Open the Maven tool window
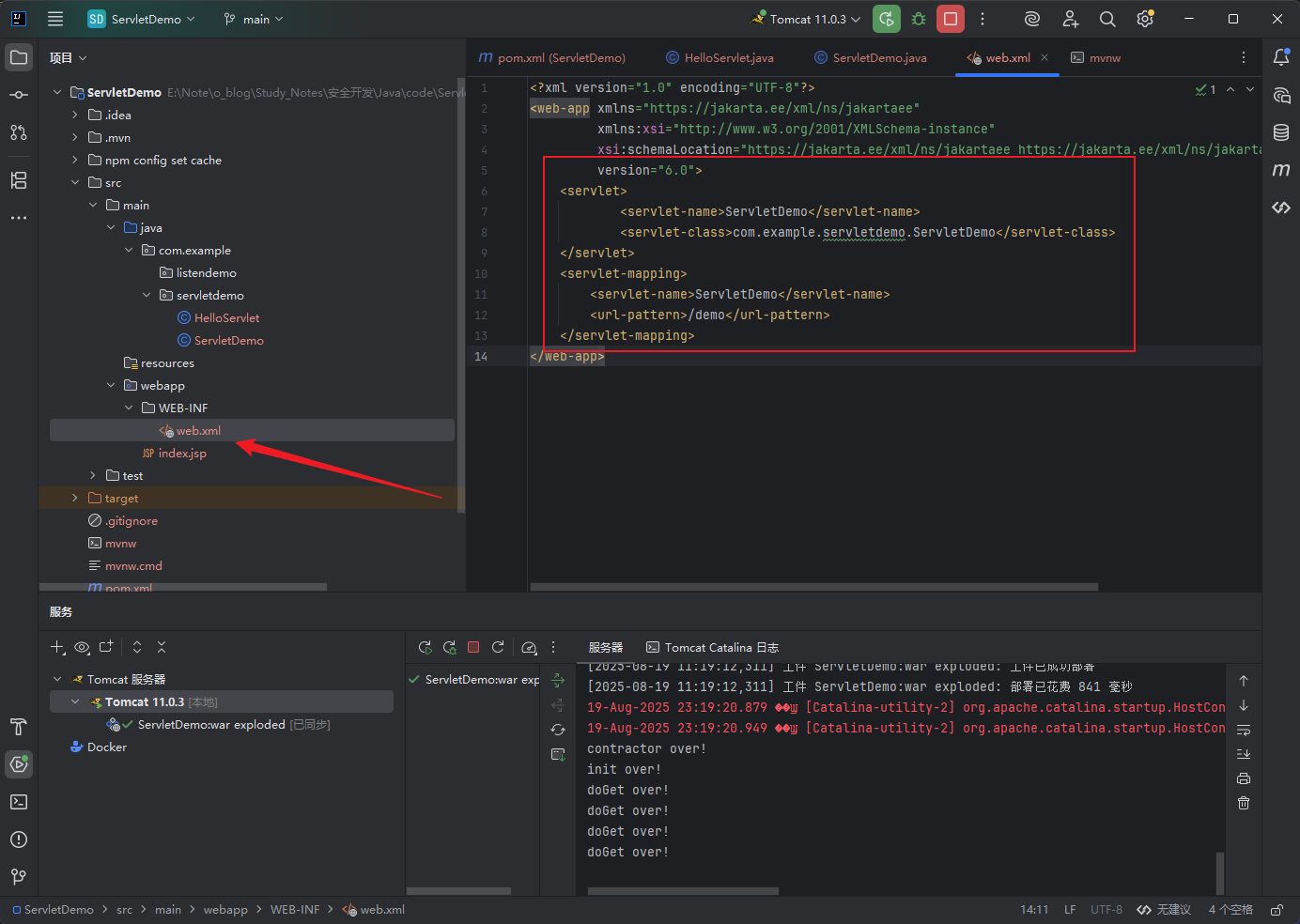1300x924 pixels. [x=1281, y=170]
